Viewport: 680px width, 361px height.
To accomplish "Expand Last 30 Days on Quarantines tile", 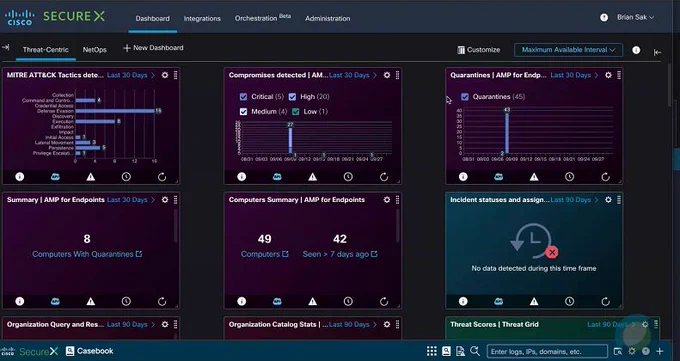I will point(574,75).
